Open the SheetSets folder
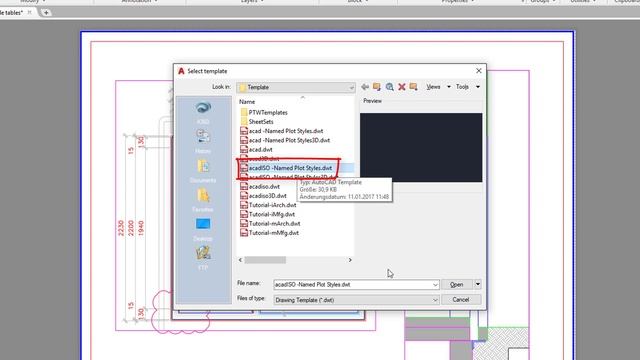The image size is (640, 360). pos(257,122)
